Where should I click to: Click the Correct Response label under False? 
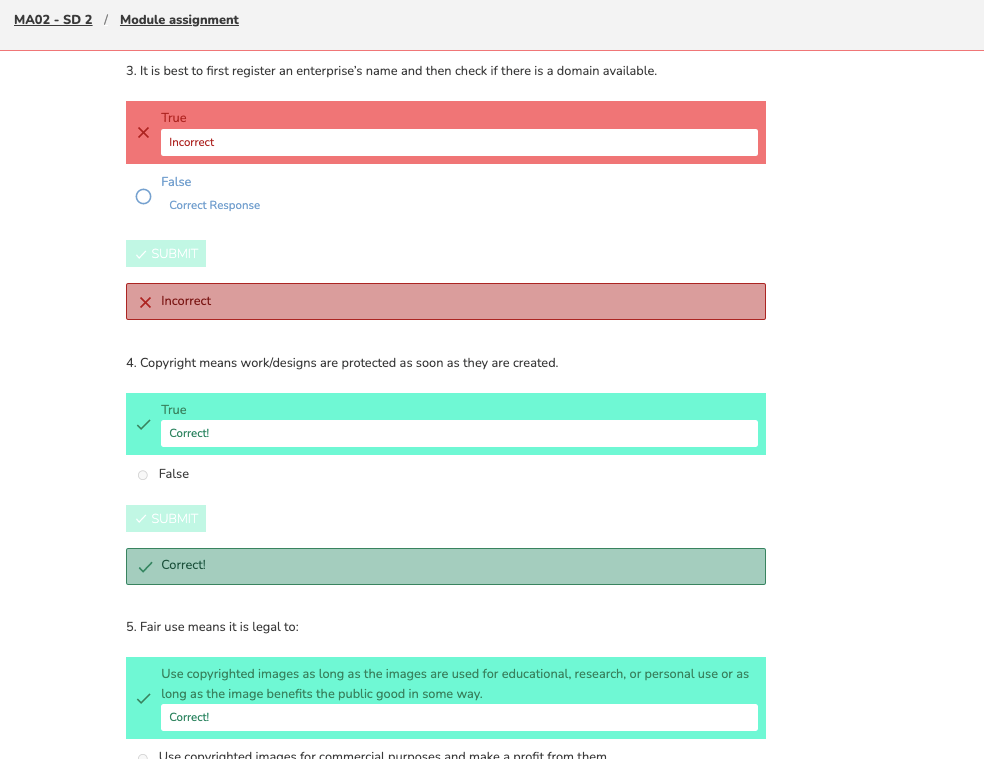point(215,206)
